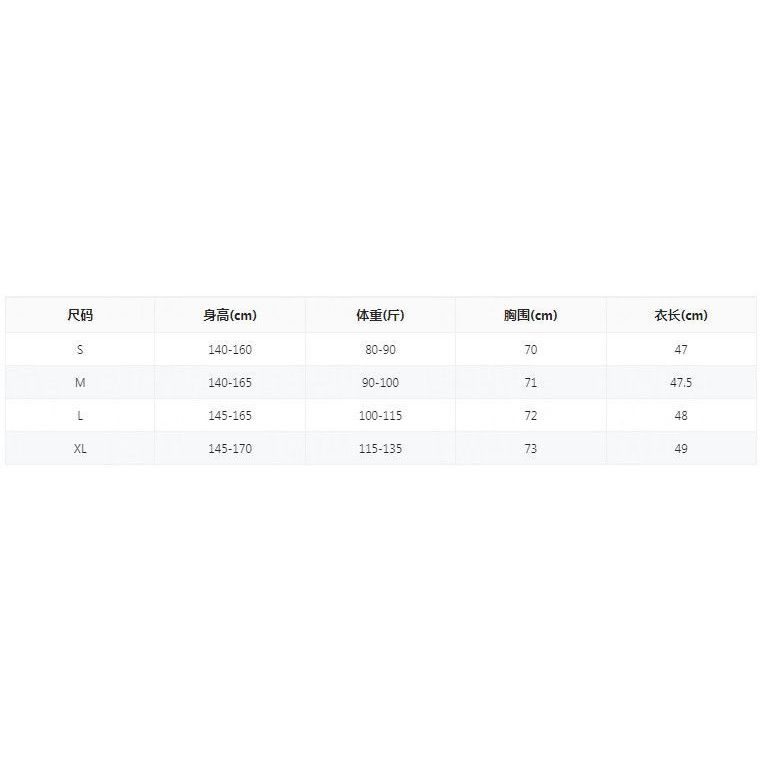762x762 pixels.
Task: Click the size M row label
Action: click(x=80, y=382)
